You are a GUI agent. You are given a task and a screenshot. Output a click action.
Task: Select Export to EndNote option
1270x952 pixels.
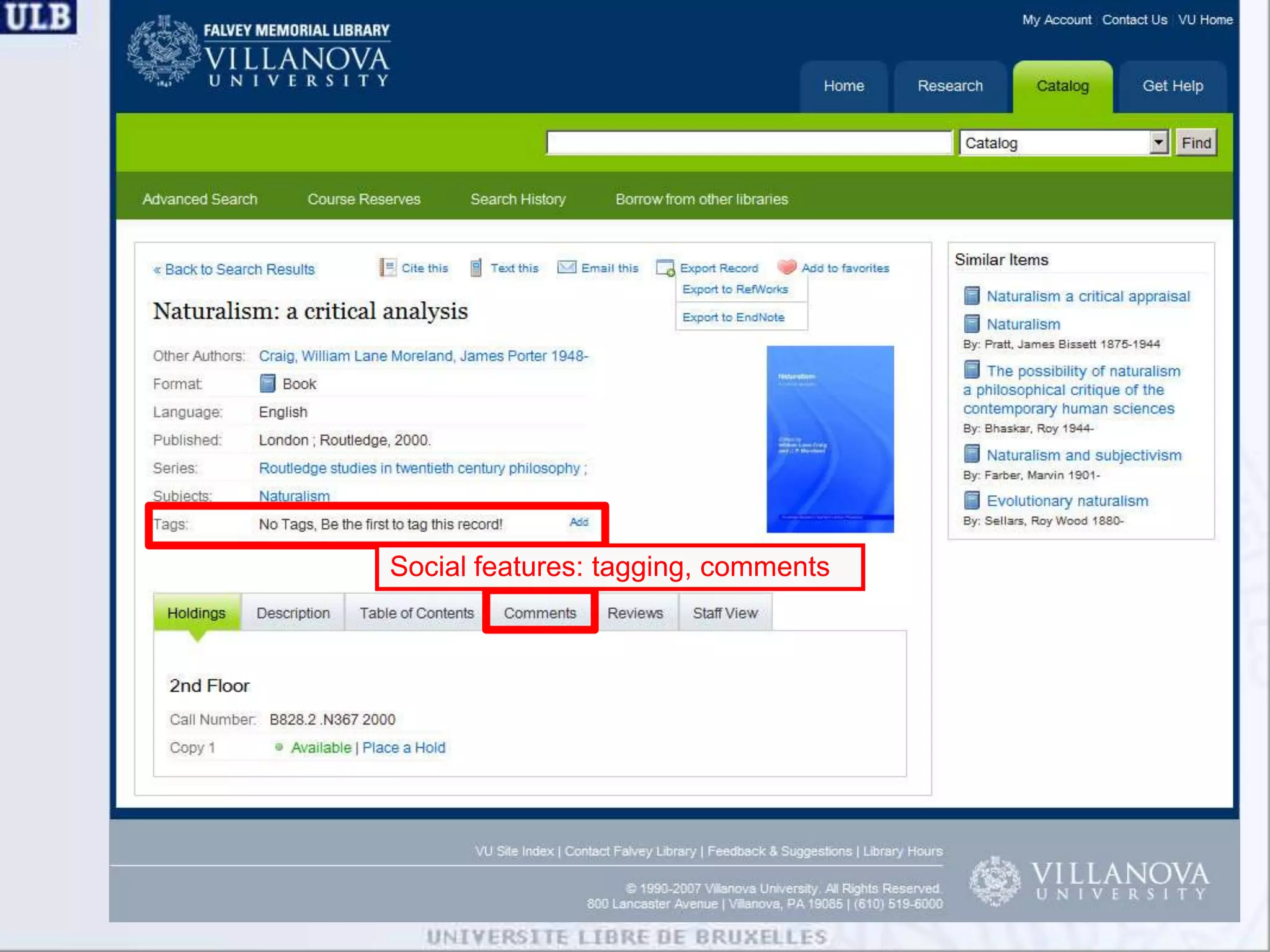tap(733, 317)
